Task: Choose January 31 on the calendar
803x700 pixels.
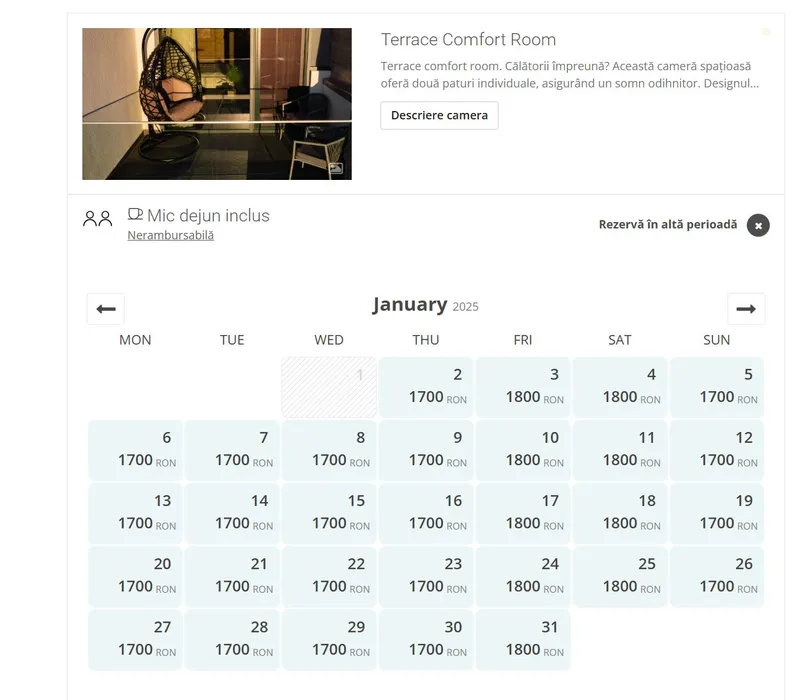Action: (523, 638)
